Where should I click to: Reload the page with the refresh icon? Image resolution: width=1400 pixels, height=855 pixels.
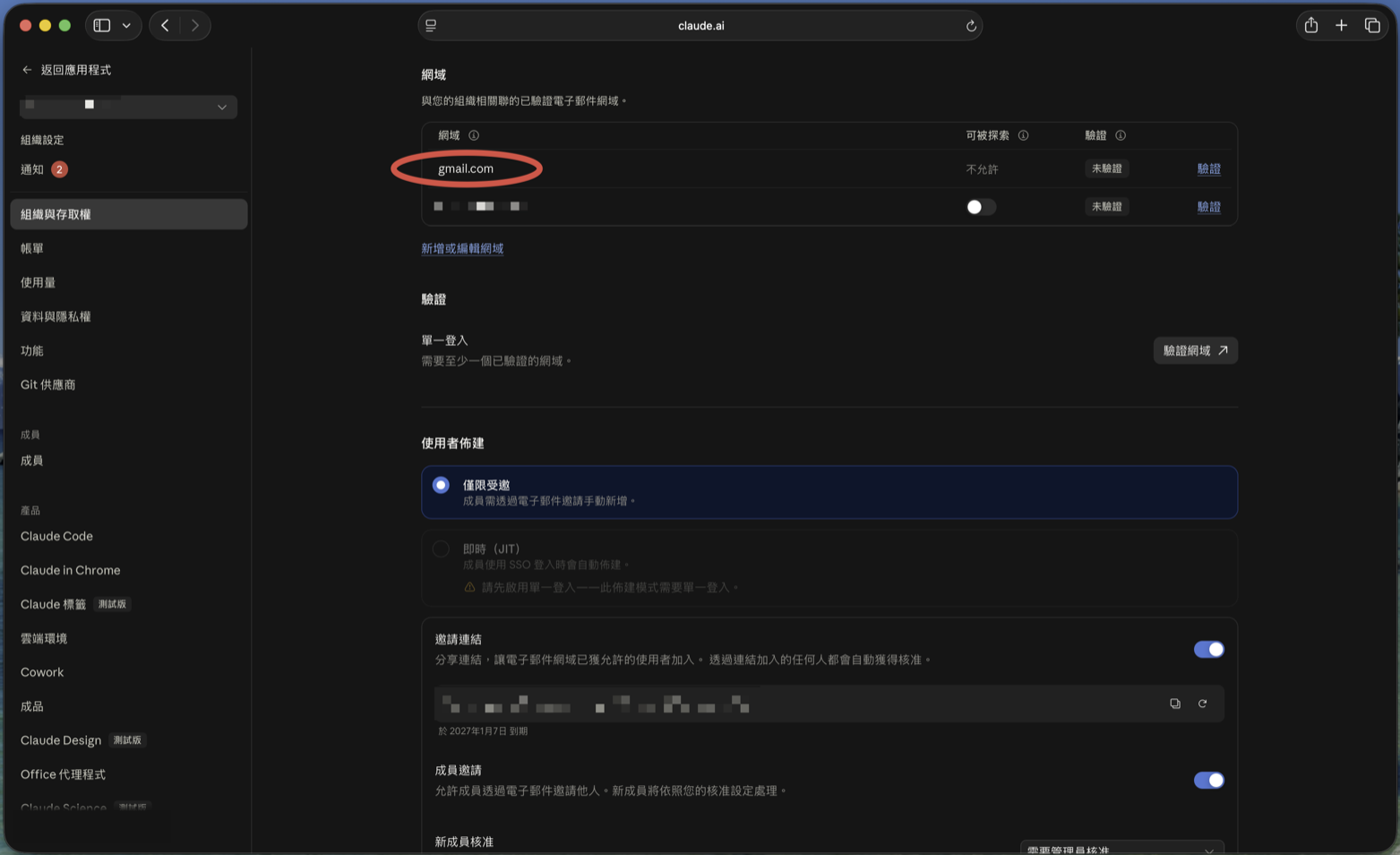[971, 26]
